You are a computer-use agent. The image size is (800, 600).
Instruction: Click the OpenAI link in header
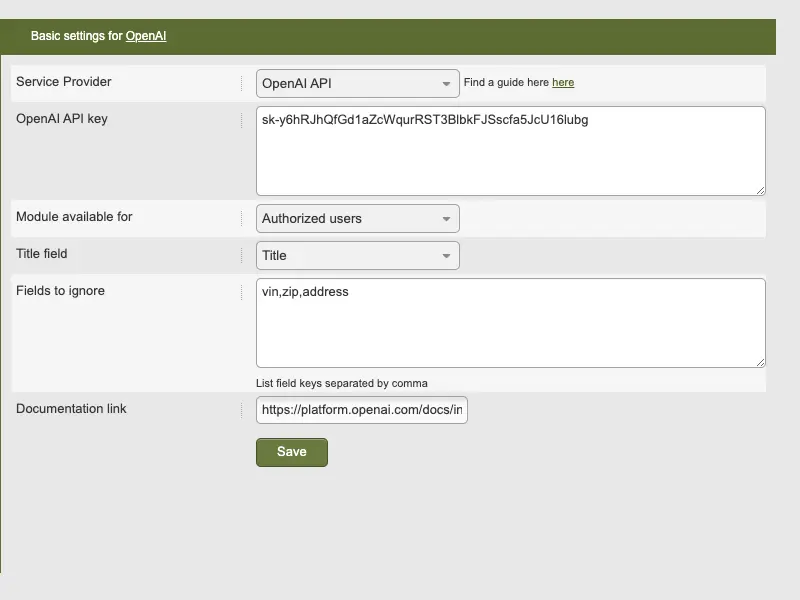pyautogui.click(x=146, y=36)
